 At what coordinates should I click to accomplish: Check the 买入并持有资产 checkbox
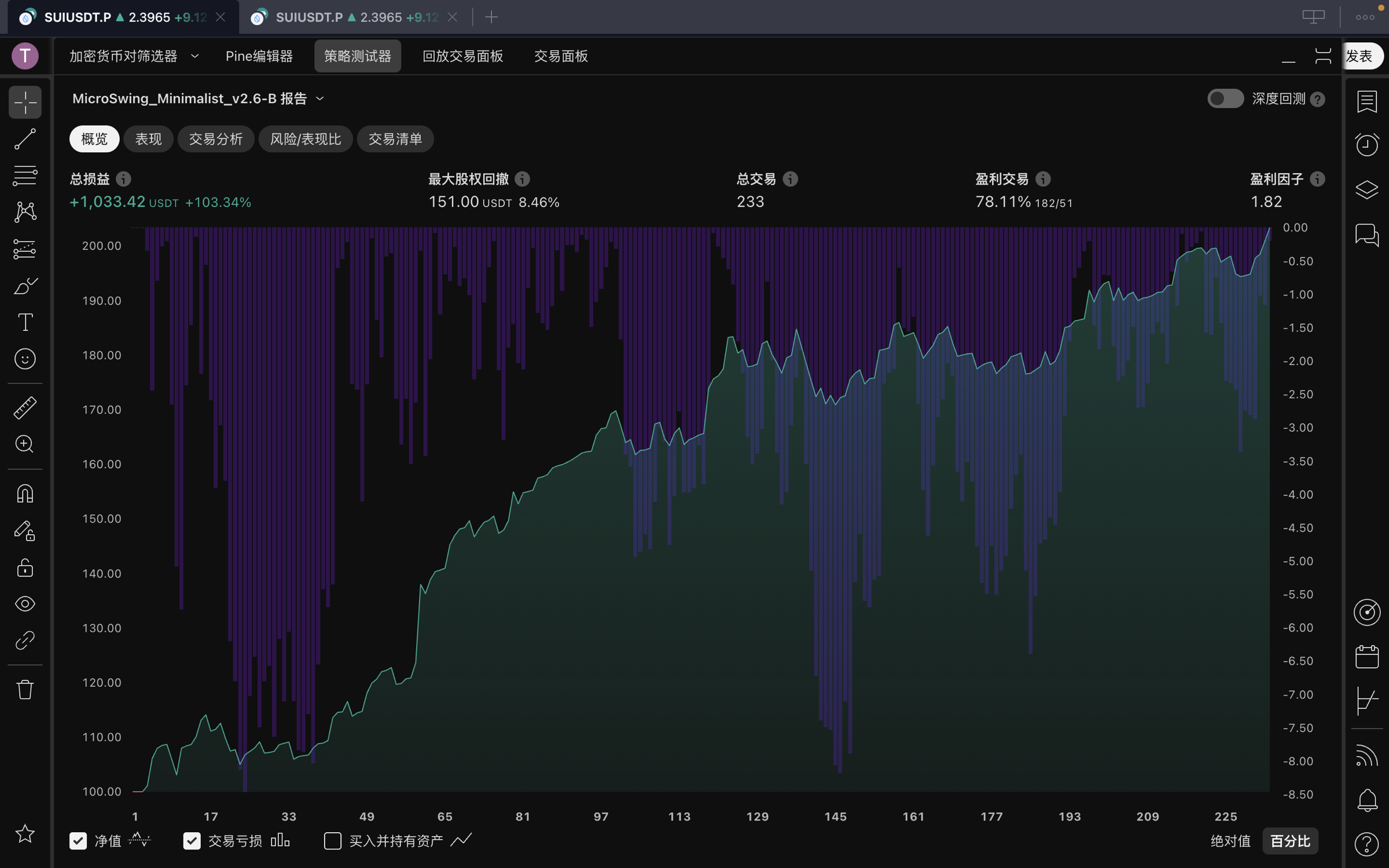pyautogui.click(x=333, y=841)
